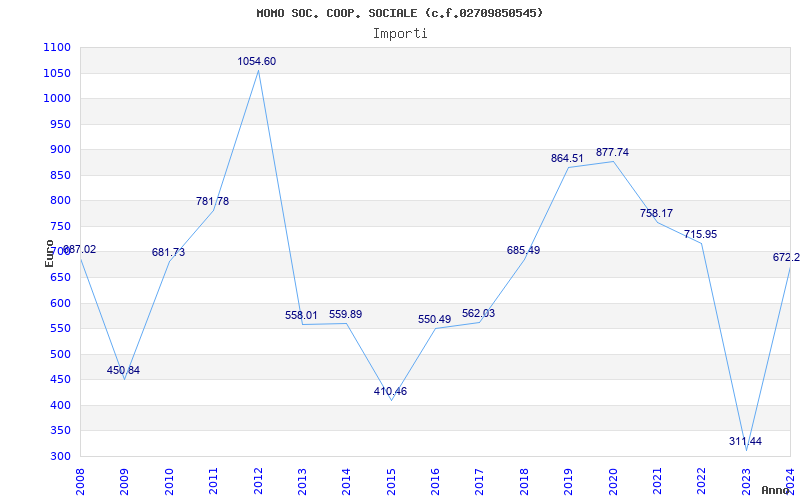Click the 550.49 value label

coord(435,319)
